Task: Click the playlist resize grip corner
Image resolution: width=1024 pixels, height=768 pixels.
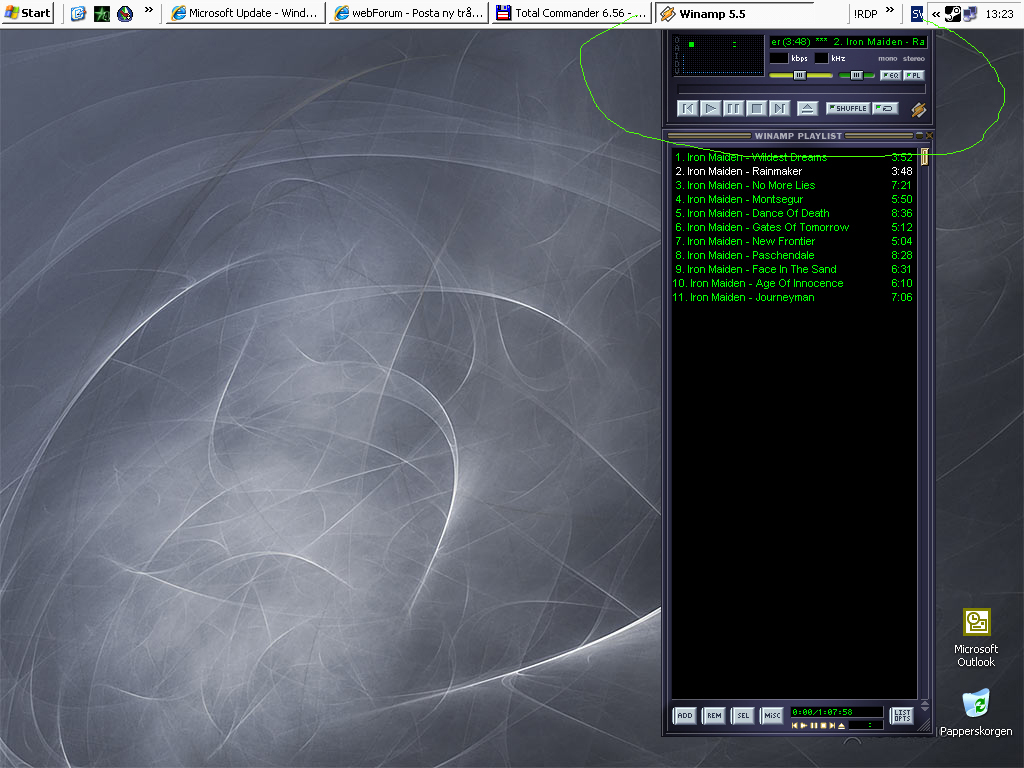Action: point(925,726)
